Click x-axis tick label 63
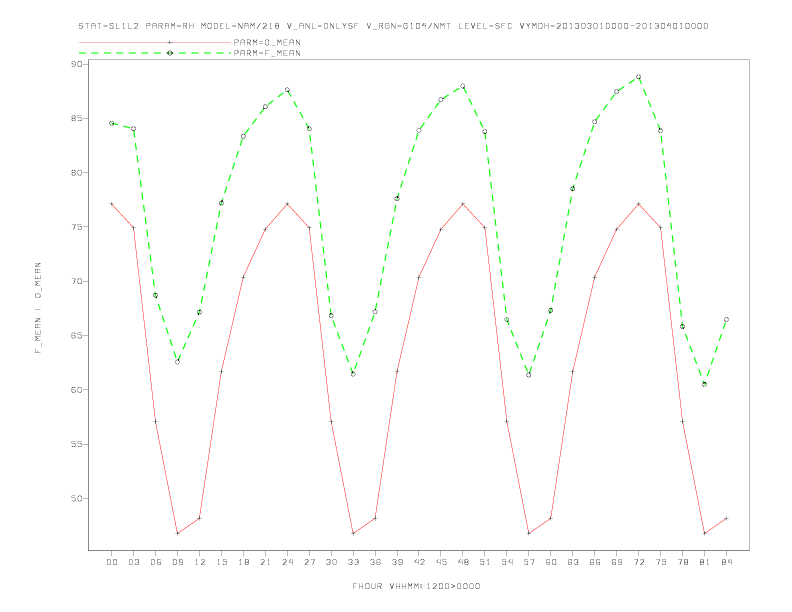 click(573, 562)
